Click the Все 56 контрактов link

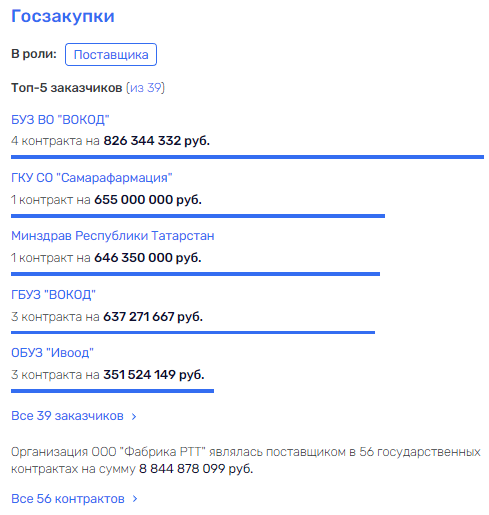coord(68,499)
